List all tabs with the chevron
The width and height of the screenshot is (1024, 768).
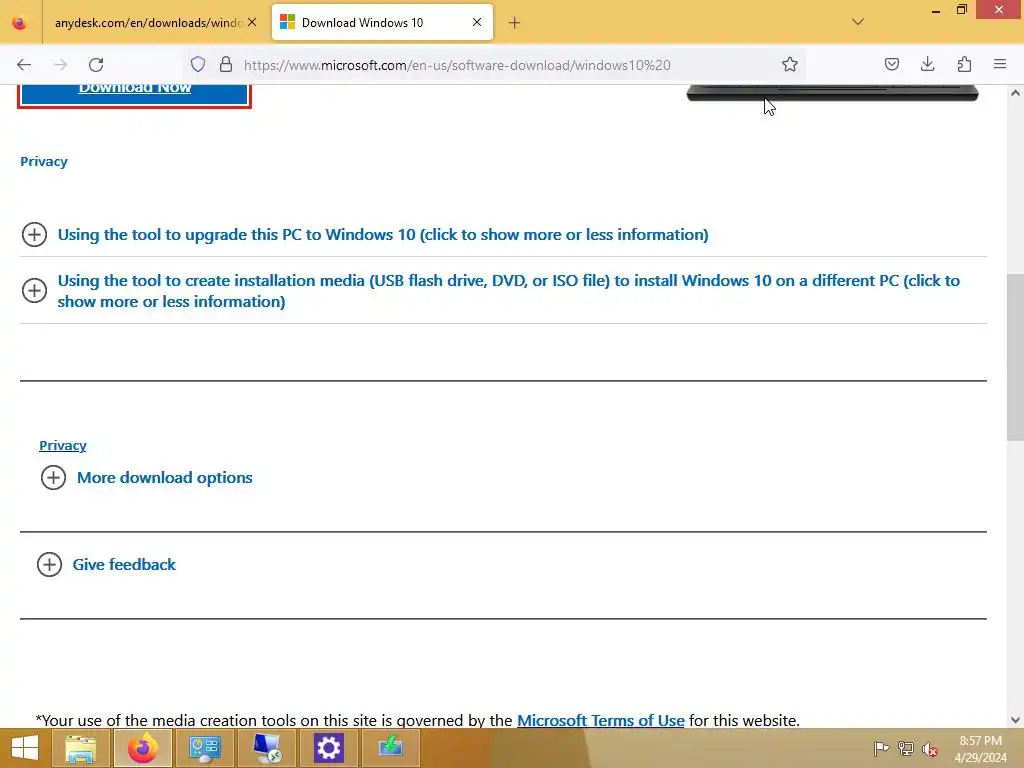[x=858, y=22]
